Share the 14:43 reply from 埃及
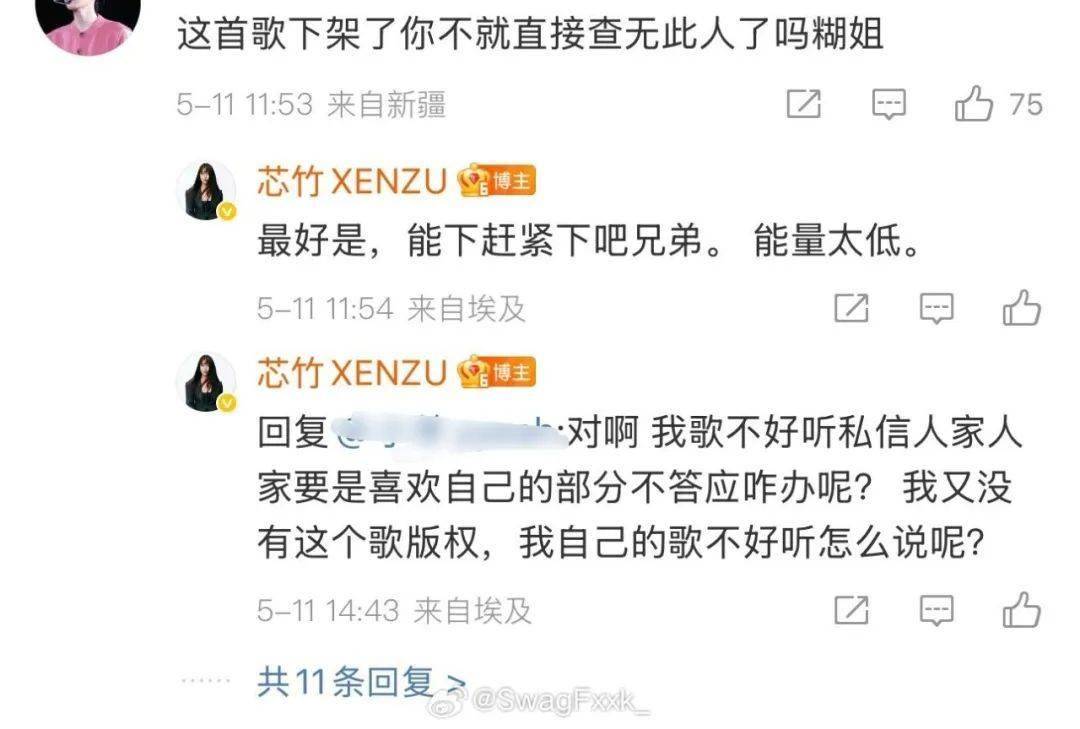The height and width of the screenshot is (729, 1080). [851, 610]
